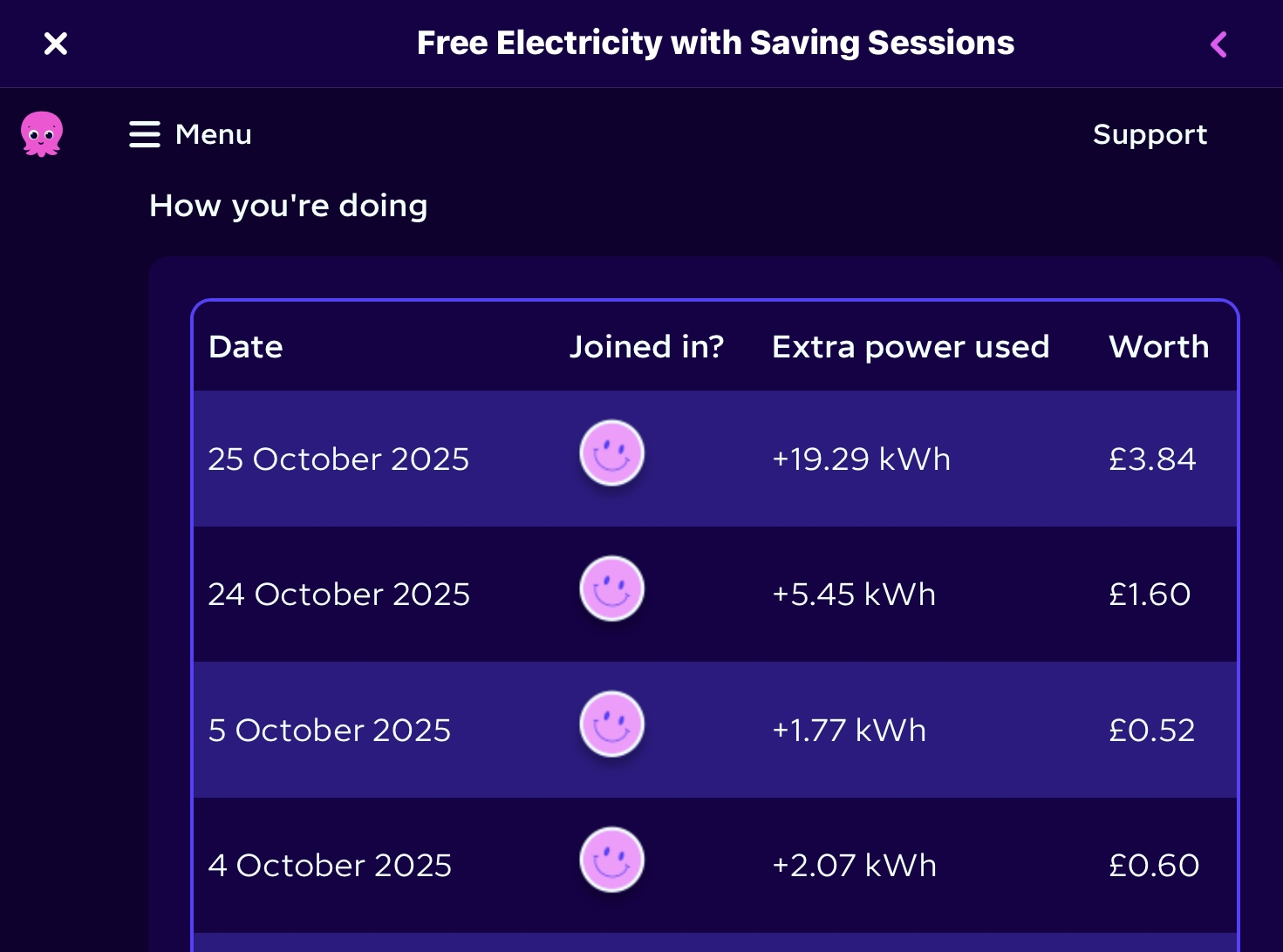Image resolution: width=1283 pixels, height=952 pixels.
Task: Tap the hamburger menu icon
Action: click(x=145, y=134)
